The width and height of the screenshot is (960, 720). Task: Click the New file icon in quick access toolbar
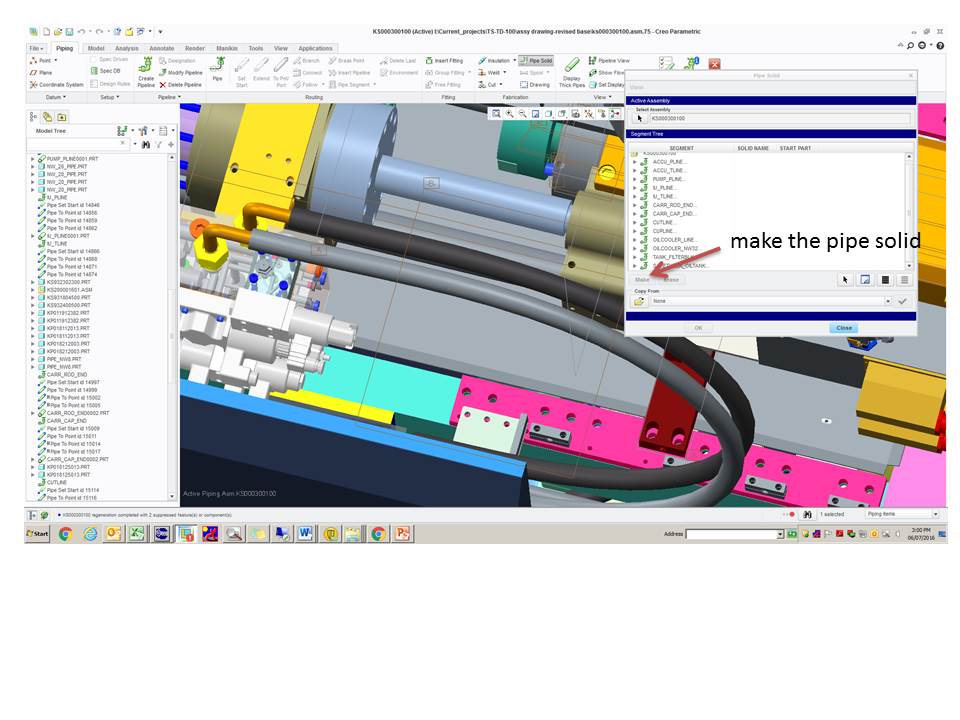point(46,32)
